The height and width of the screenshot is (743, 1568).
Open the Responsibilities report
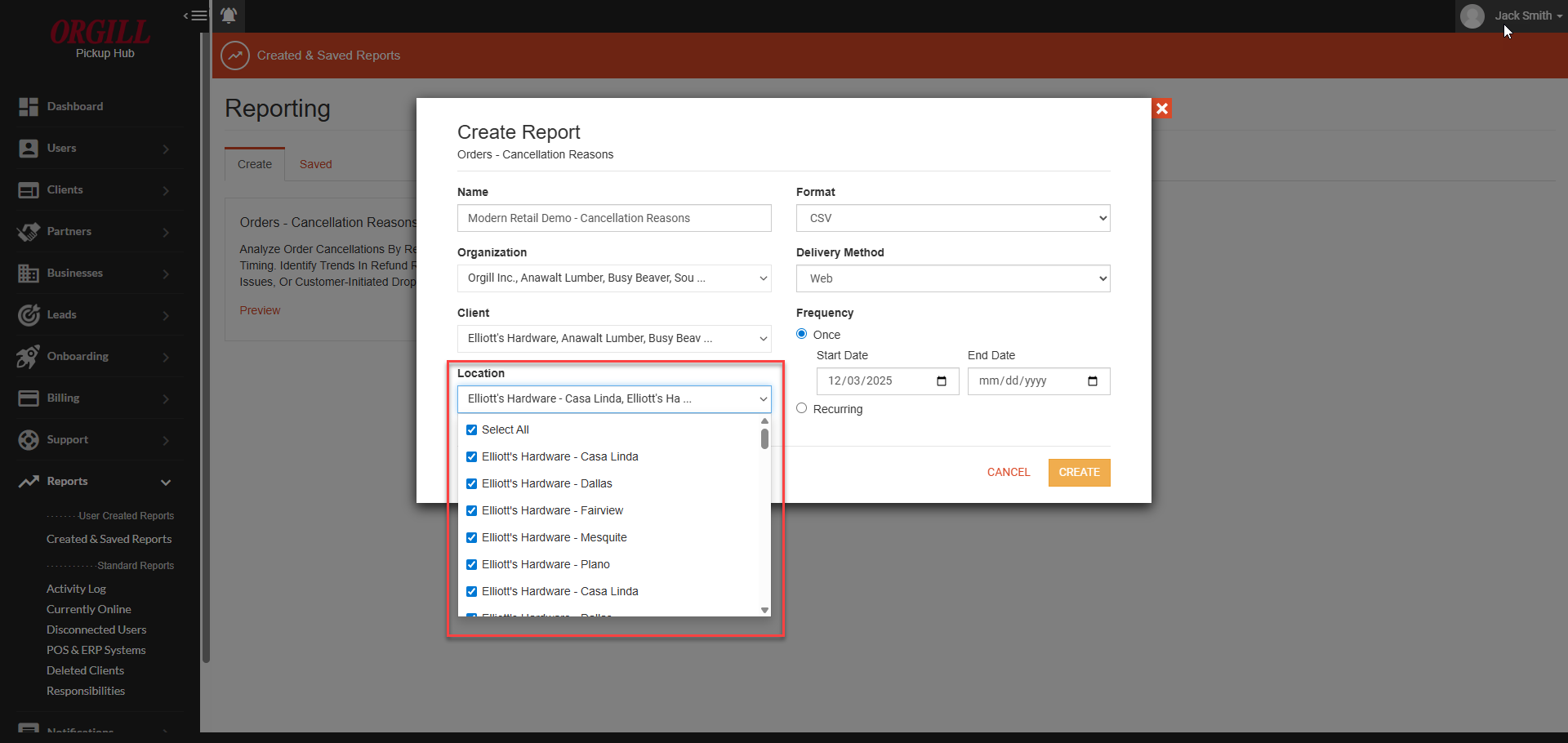(86, 691)
